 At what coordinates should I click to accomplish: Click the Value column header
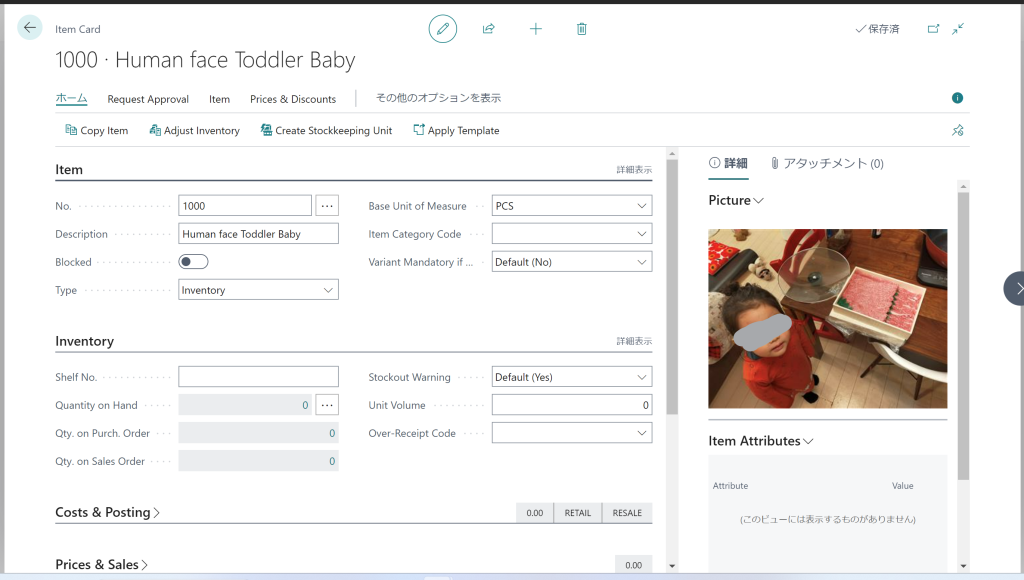pyautogui.click(x=903, y=486)
